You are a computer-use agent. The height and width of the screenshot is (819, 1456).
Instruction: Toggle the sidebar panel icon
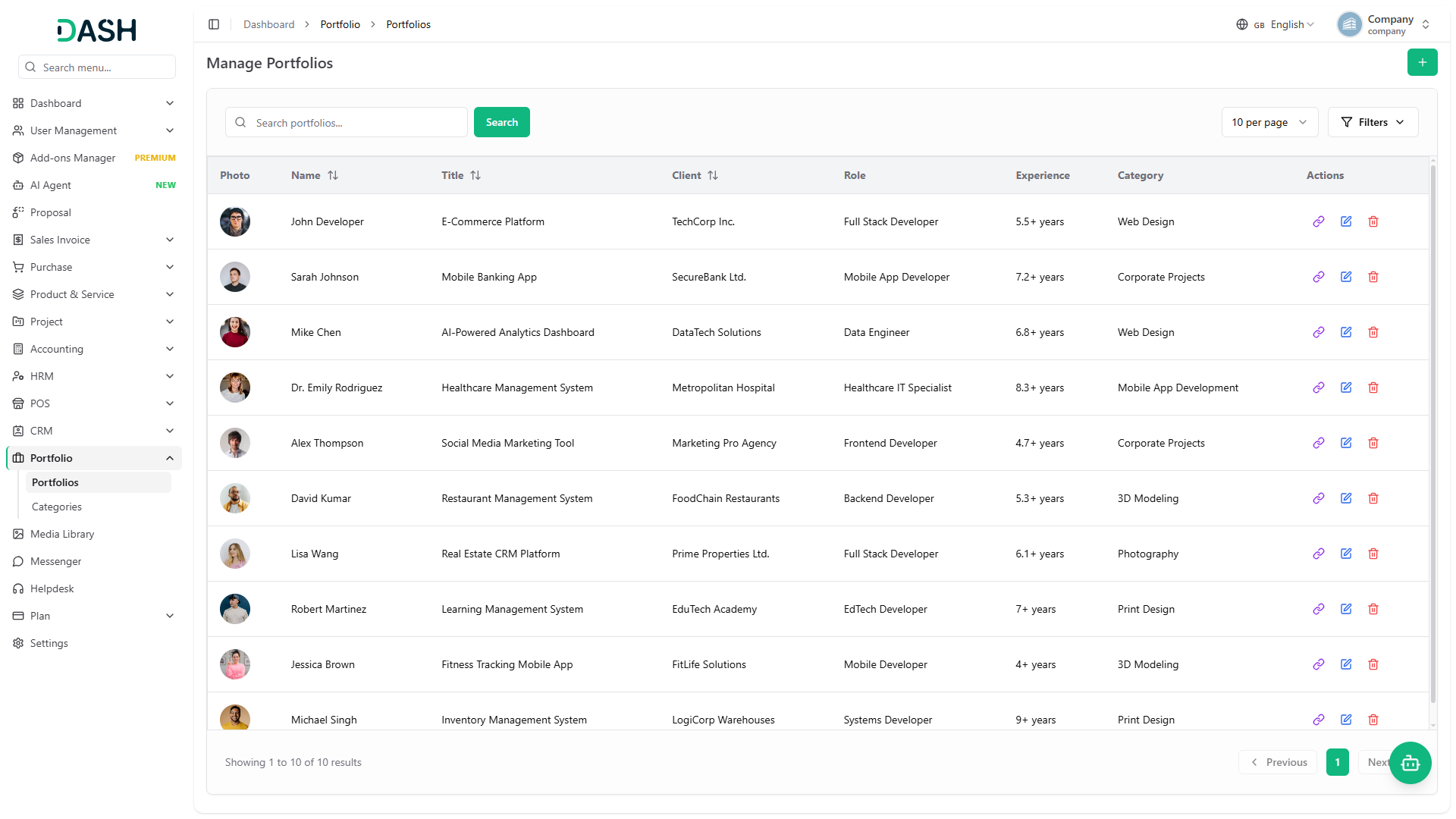click(x=214, y=24)
